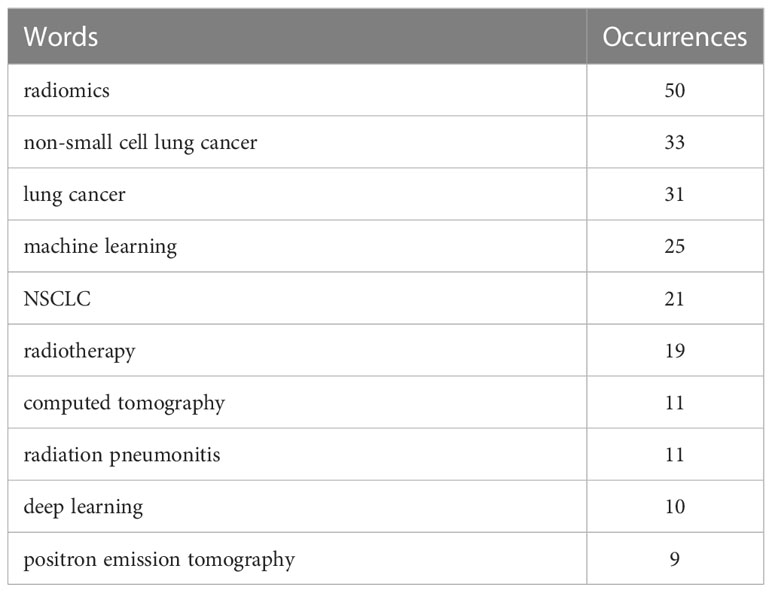
Task: Select the radiotherapy row label
Action: (79, 351)
